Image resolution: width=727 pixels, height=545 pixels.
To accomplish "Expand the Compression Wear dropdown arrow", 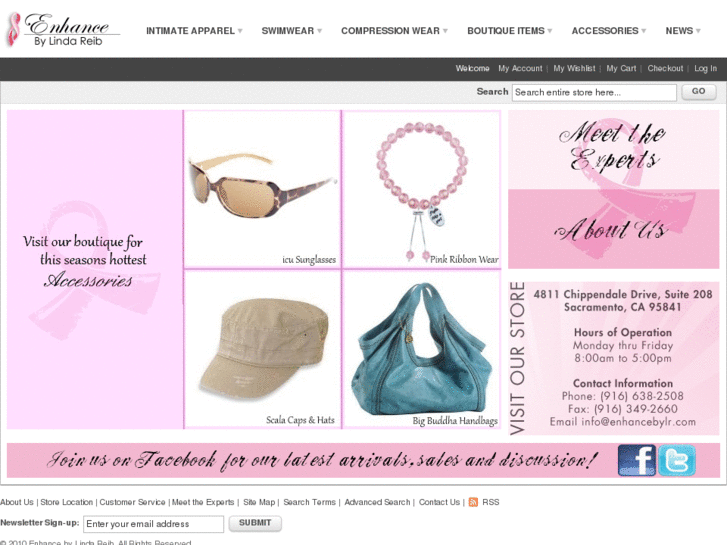I will click(x=445, y=31).
